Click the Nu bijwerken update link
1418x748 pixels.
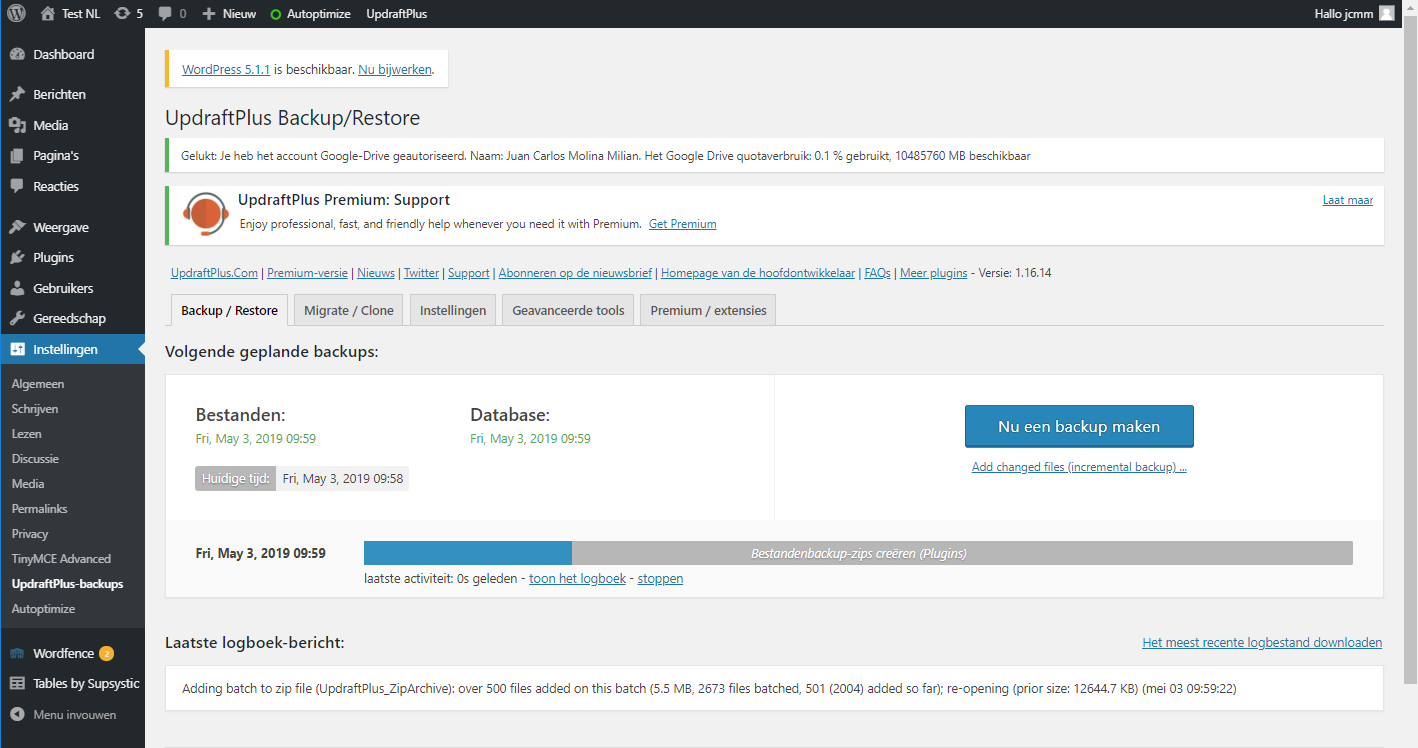(x=395, y=70)
